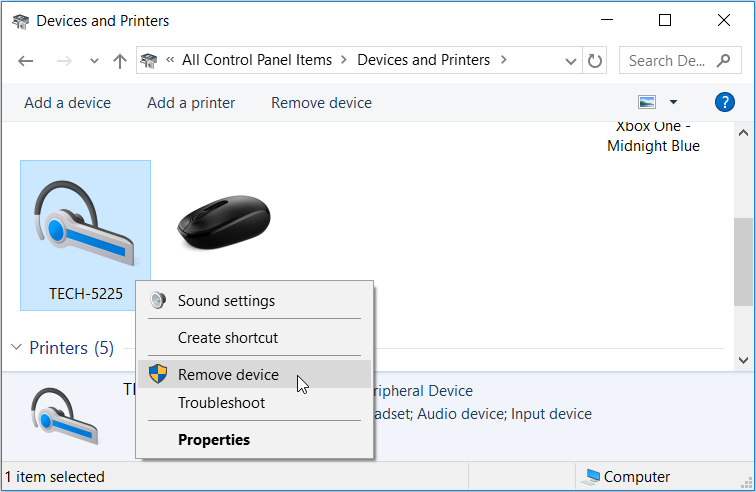Click the TECH-5225 headset device icon
This screenshot has height=492, width=756.
tap(85, 225)
